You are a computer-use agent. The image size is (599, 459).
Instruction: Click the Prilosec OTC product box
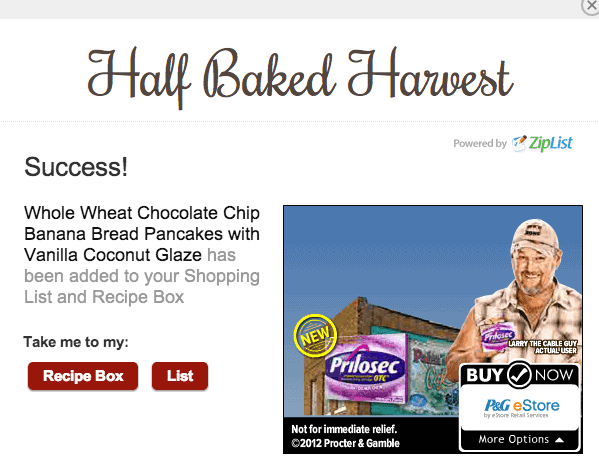pyautogui.click(x=366, y=370)
